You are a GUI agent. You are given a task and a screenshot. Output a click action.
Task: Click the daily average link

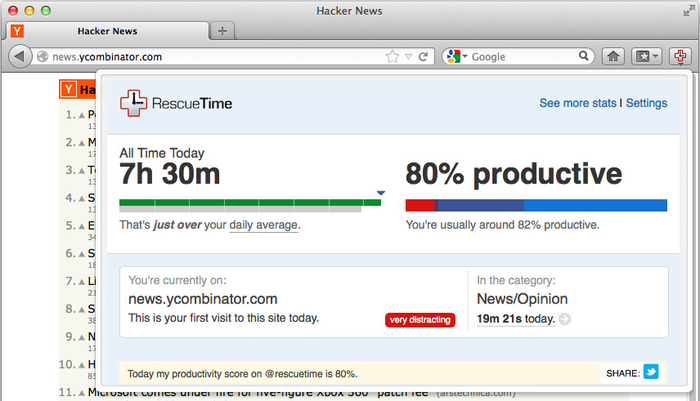click(263, 225)
